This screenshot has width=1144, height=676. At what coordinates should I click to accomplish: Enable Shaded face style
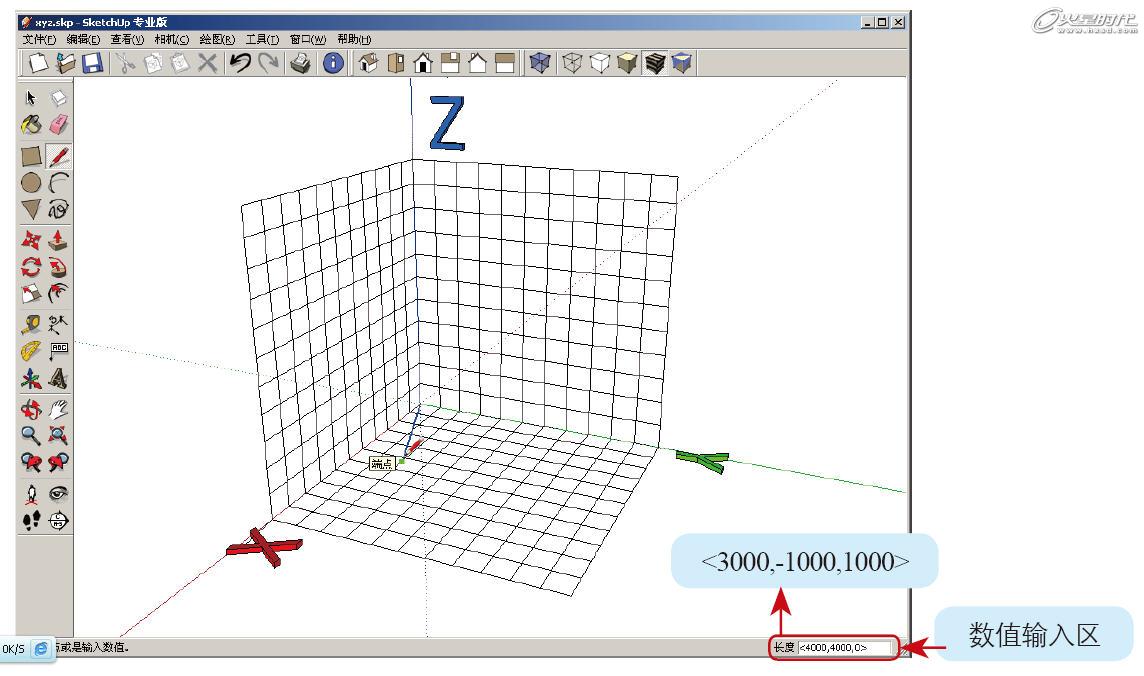pyautogui.click(x=627, y=63)
